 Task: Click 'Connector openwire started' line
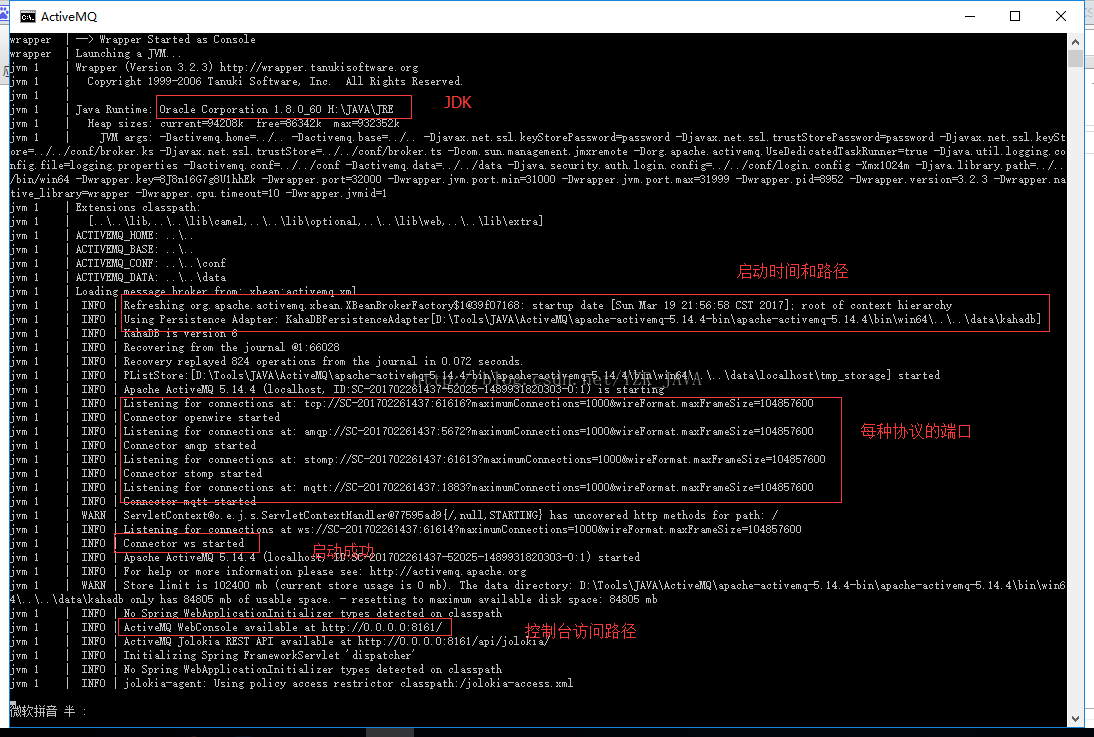(202, 417)
